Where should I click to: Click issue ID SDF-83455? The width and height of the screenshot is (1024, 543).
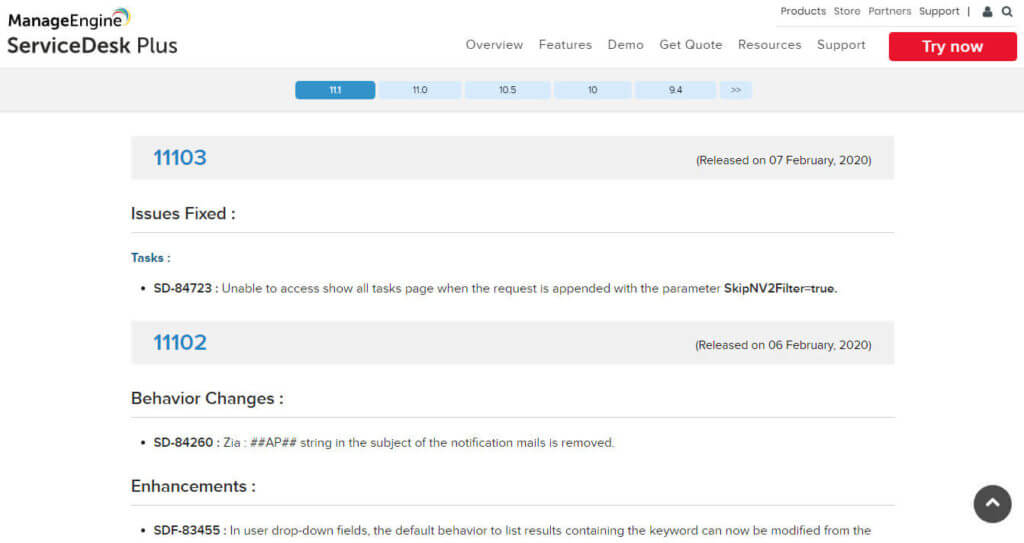click(x=186, y=530)
